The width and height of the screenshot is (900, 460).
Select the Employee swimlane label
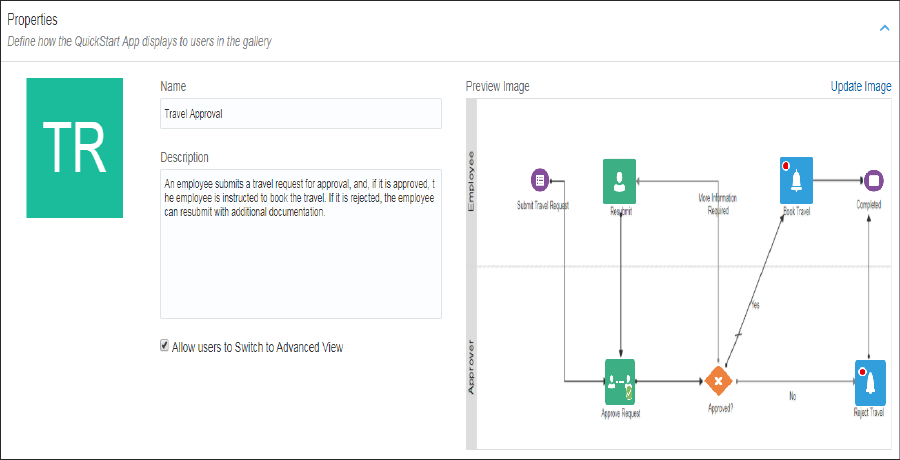[x=473, y=180]
